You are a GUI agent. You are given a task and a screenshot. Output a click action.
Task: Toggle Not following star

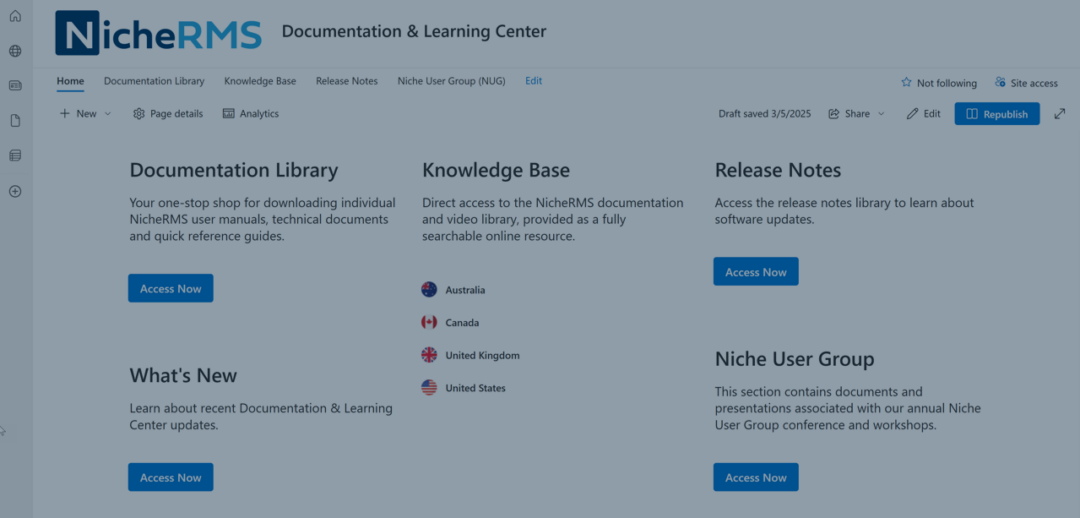pos(938,83)
